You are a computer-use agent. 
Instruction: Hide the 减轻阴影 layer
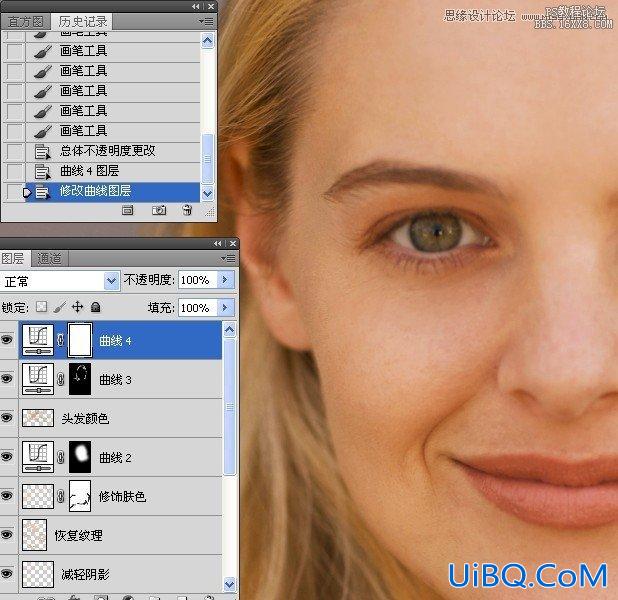tap(7, 574)
